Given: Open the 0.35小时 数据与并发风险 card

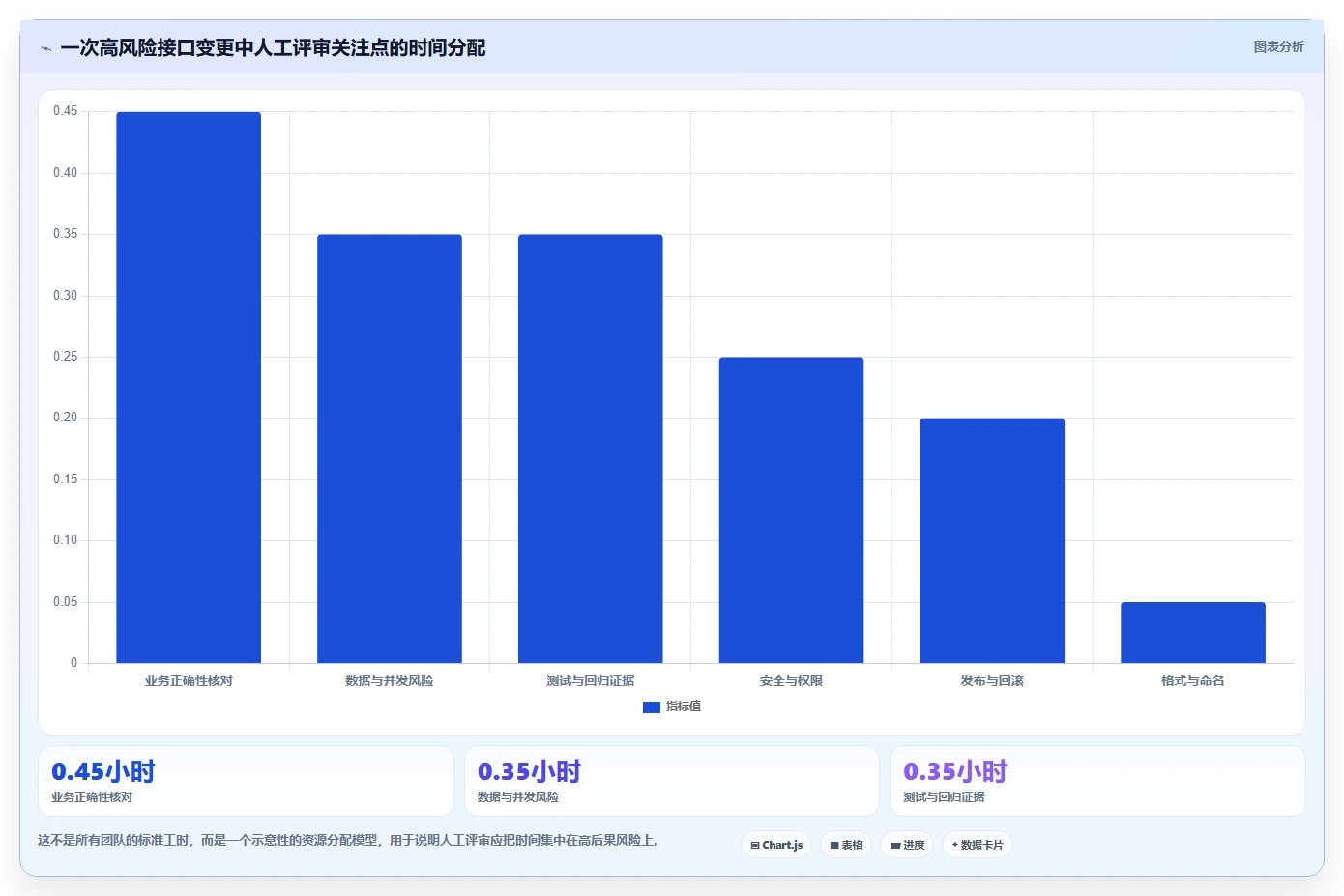Looking at the screenshot, I should point(672,781).
